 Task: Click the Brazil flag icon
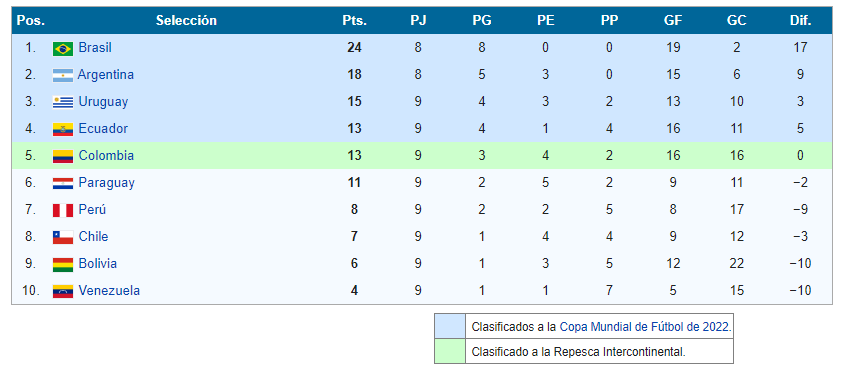(x=63, y=48)
